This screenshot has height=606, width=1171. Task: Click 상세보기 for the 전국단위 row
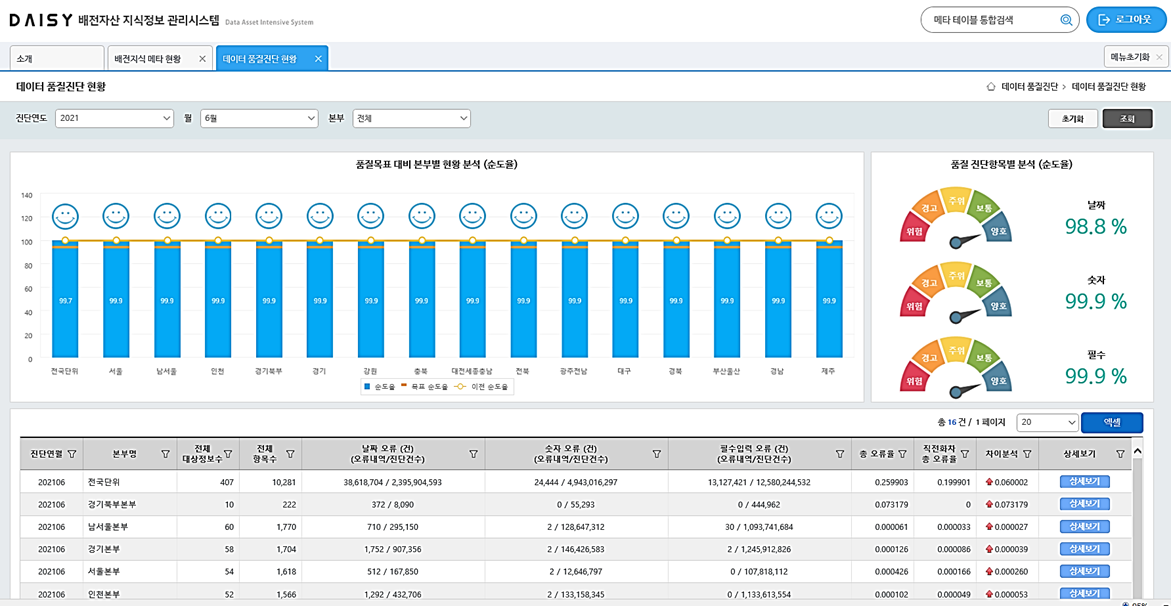1085,482
